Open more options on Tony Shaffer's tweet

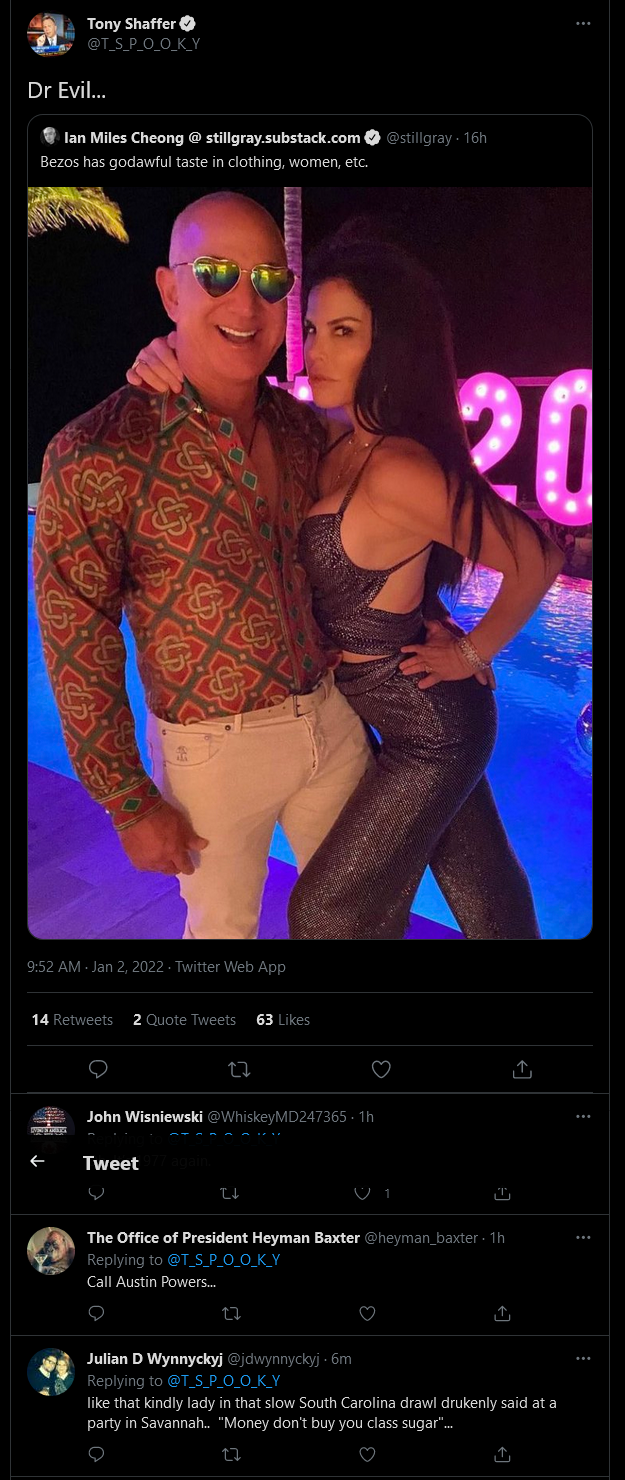point(583,23)
